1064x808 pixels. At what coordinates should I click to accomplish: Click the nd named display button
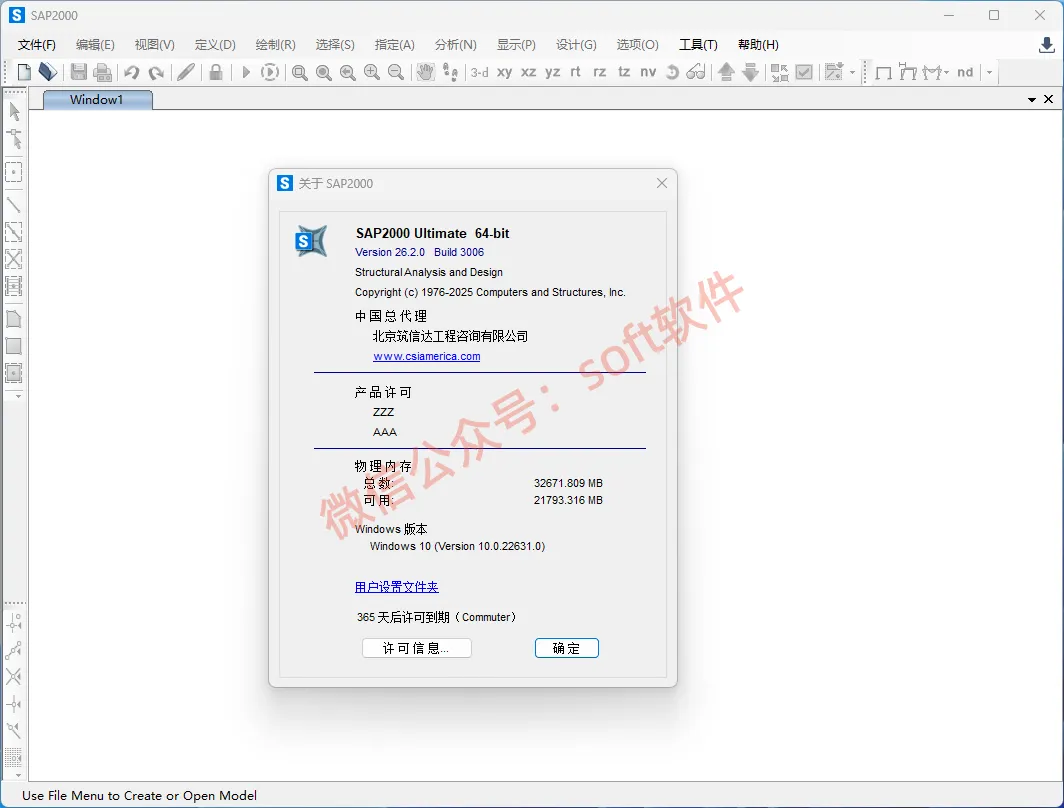(965, 72)
